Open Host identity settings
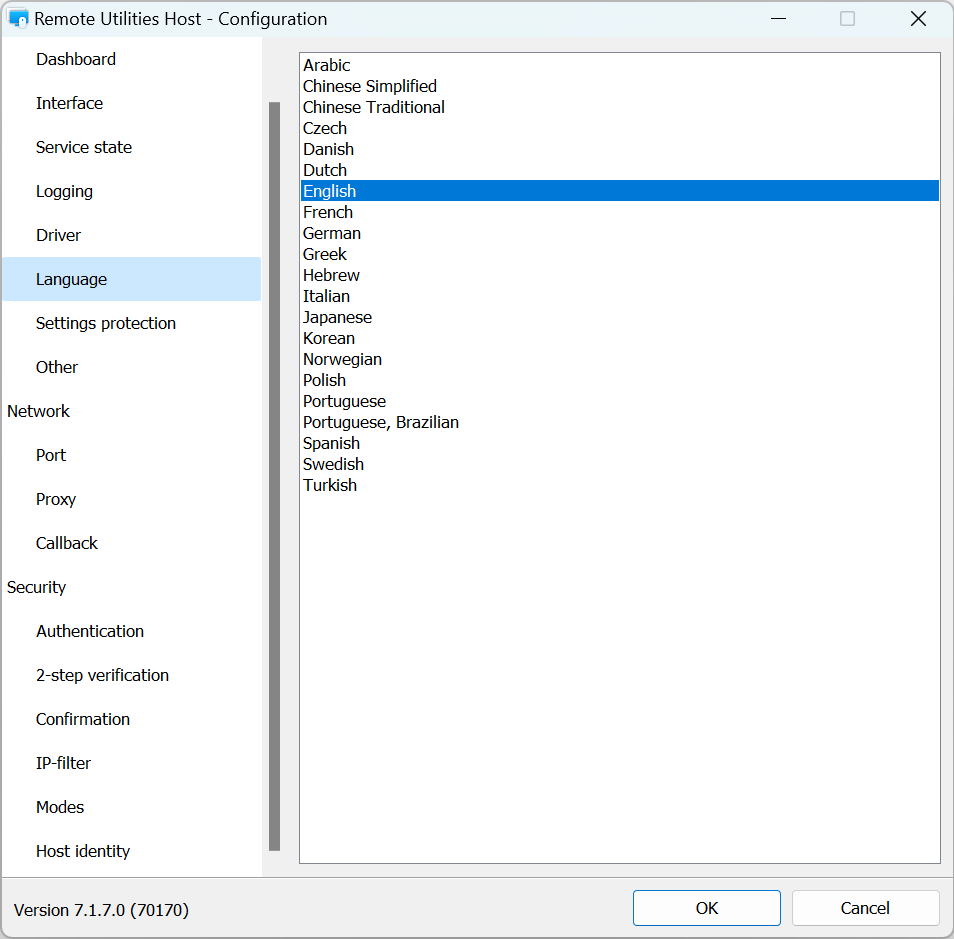This screenshot has width=954, height=939. click(131, 851)
